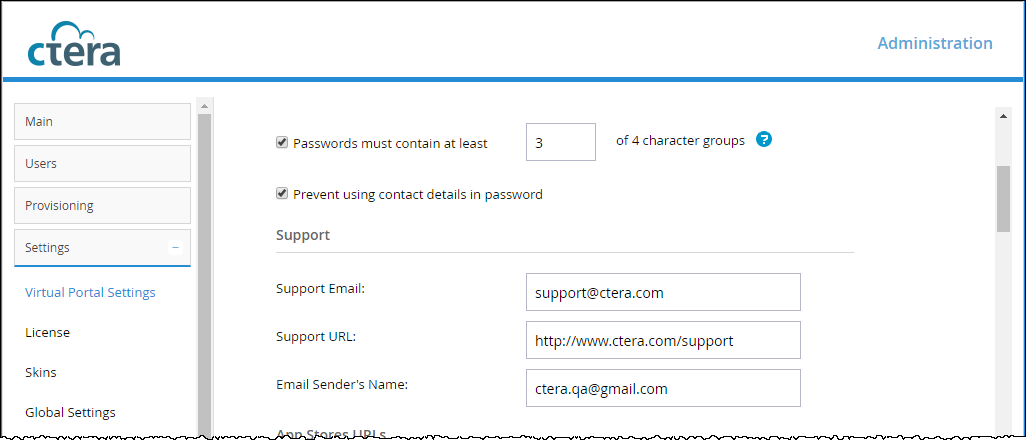This screenshot has height=442, width=1026.
Task: Click the CTERA cloud logo
Action: pyautogui.click(x=74, y=44)
